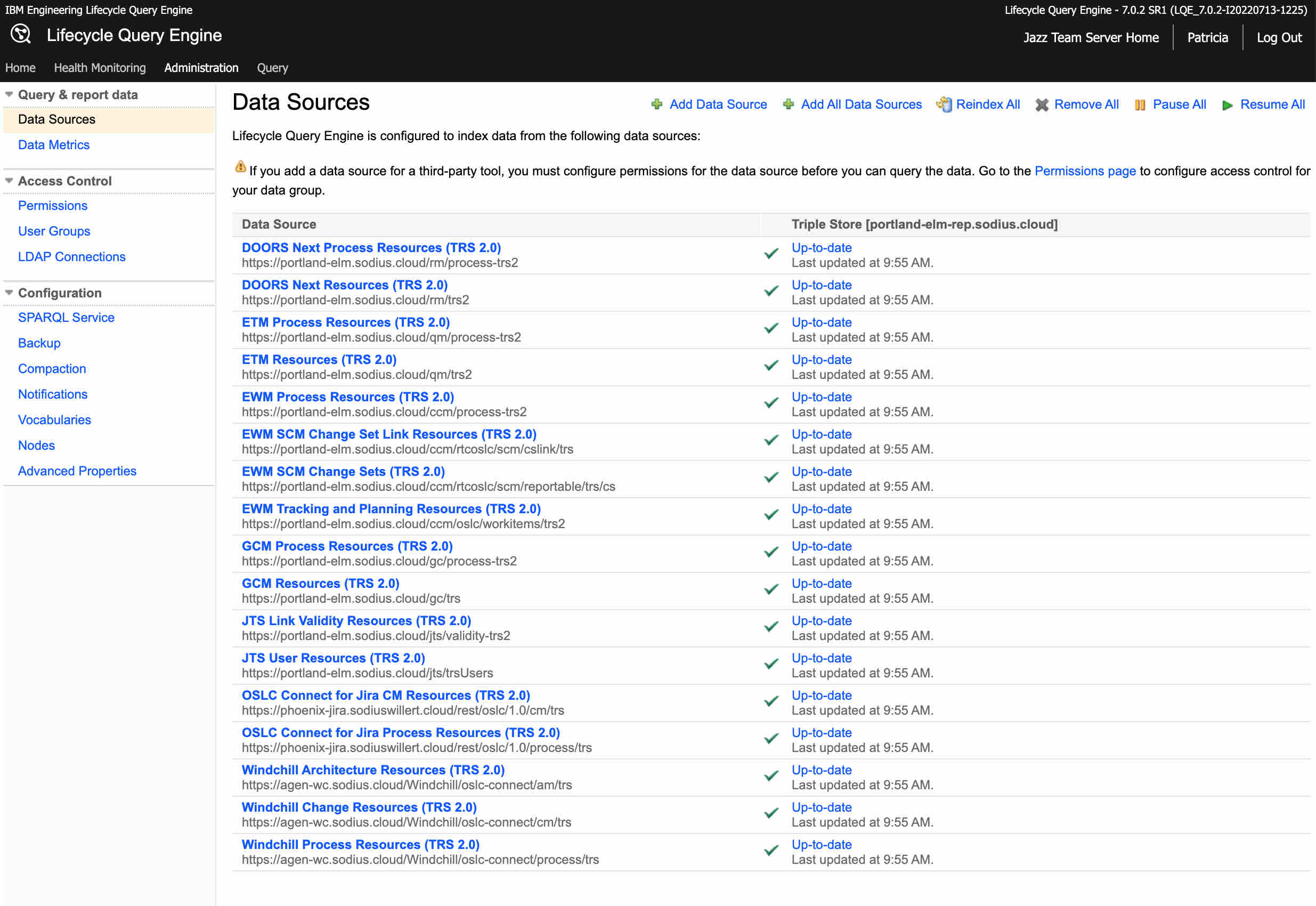Click the Remove All cross icon

tap(1041, 105)
